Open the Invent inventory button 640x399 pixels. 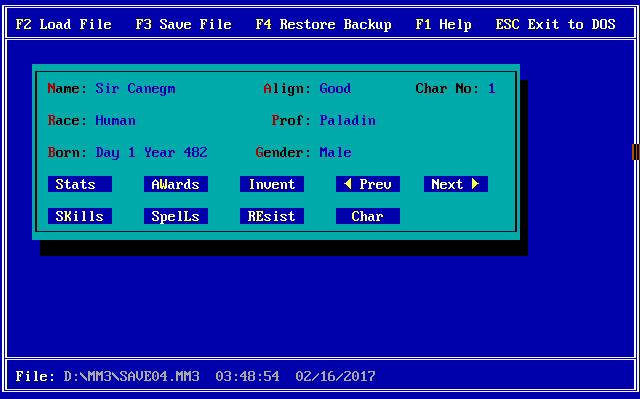click(272, 184)
